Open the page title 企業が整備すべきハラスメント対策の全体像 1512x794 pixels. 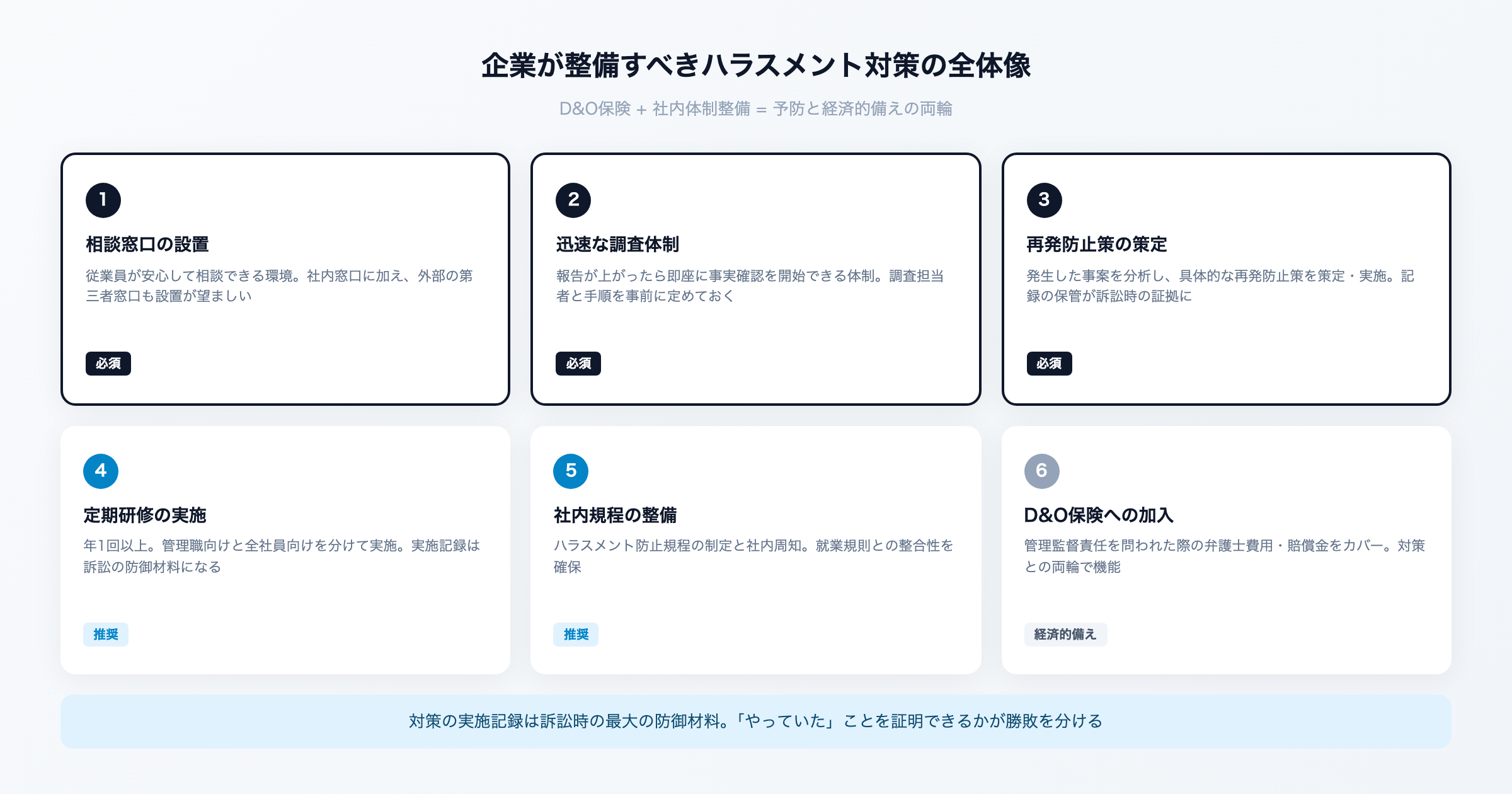pos(756,65)
